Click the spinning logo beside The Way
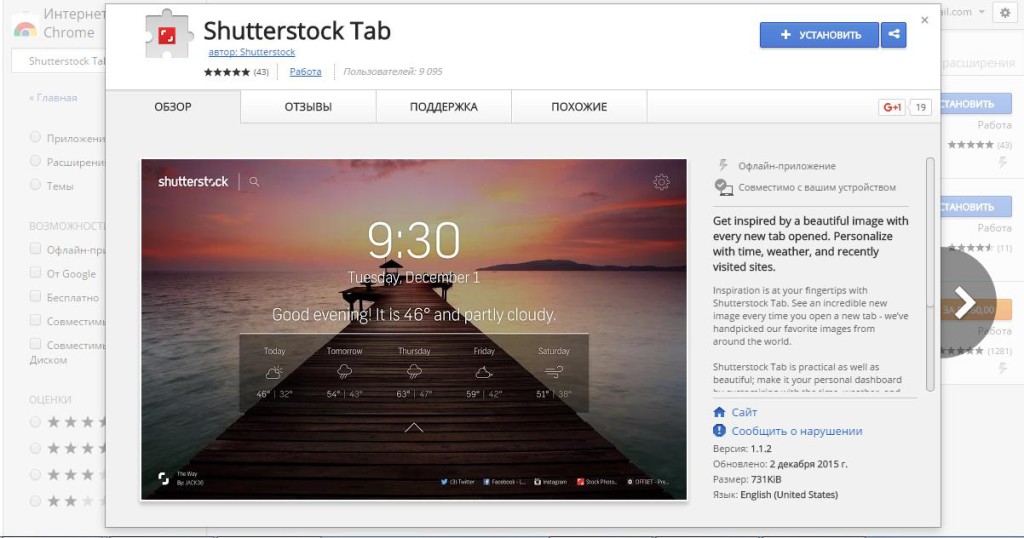1024x538 pixels. pos(163,479)
